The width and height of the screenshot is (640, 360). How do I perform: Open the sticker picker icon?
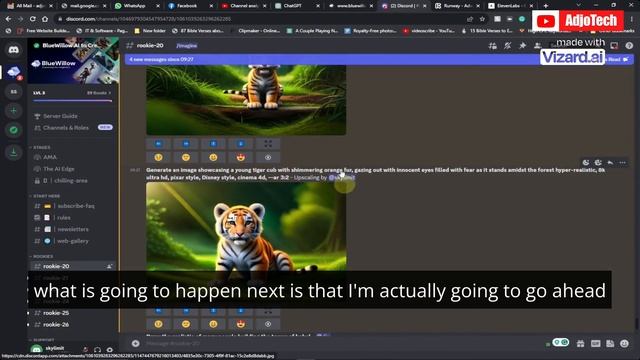click(610, 344)
